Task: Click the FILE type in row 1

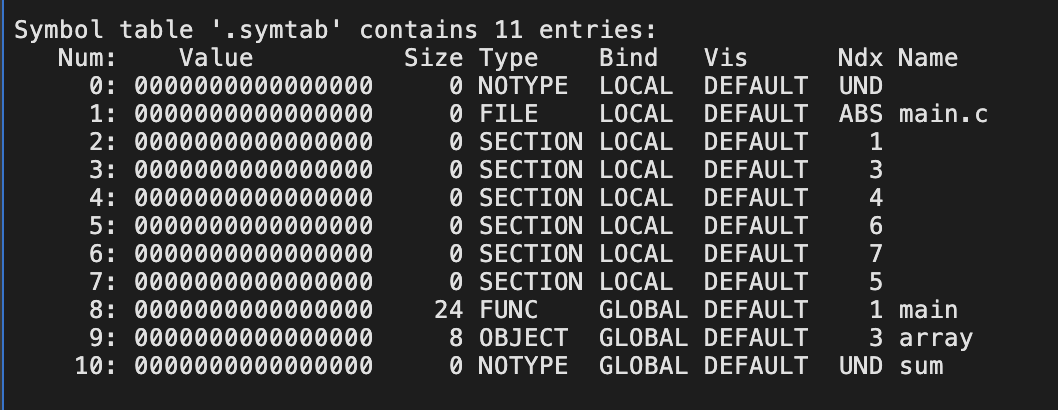Action: pos(509,113)
